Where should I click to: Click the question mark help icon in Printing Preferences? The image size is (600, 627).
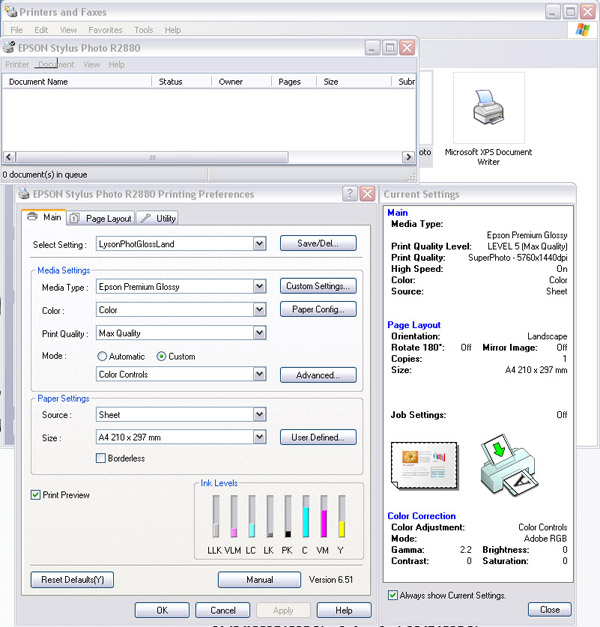[x=350, y=194]
